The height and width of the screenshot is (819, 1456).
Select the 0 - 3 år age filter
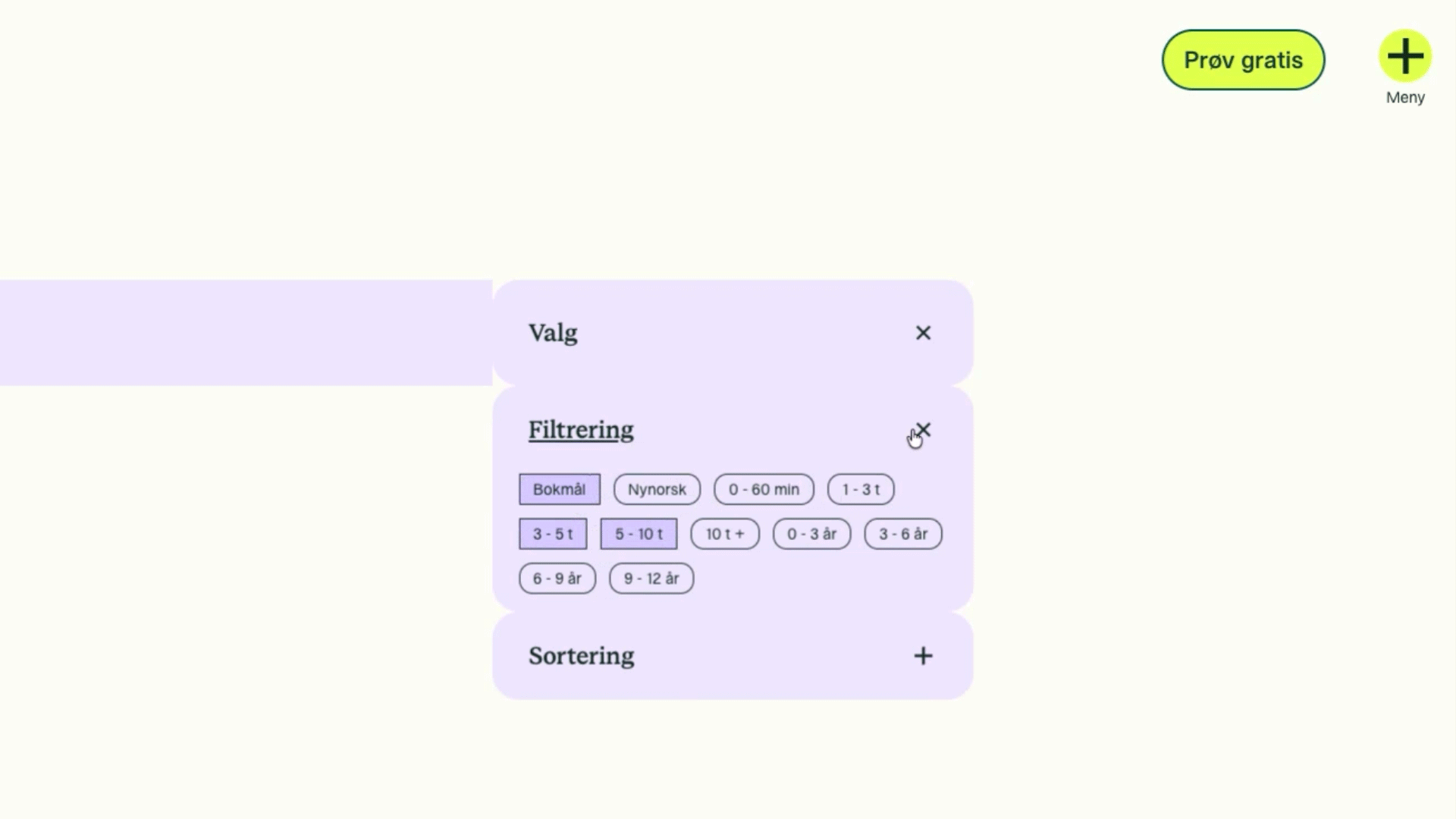click(811, 534)
